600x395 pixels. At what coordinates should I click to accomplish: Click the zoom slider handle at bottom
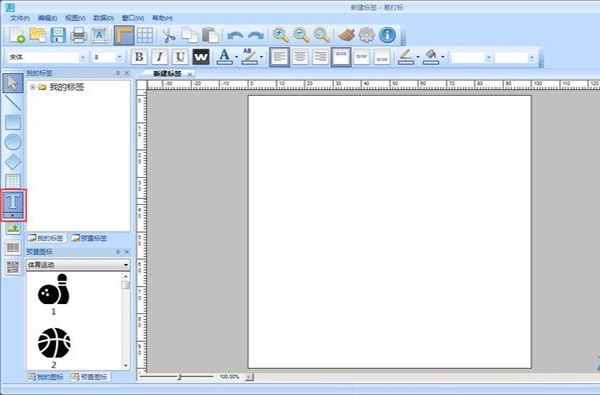coord(179,377)
